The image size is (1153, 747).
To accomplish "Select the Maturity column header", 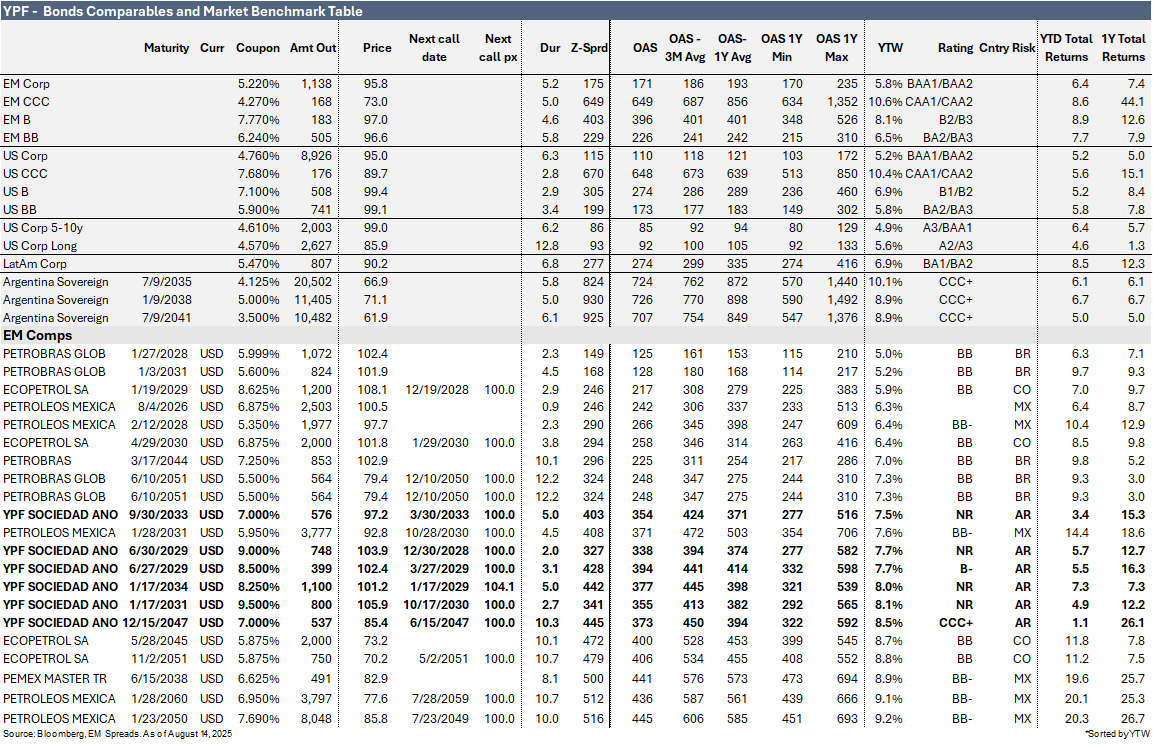I will [x=166, y=48].
